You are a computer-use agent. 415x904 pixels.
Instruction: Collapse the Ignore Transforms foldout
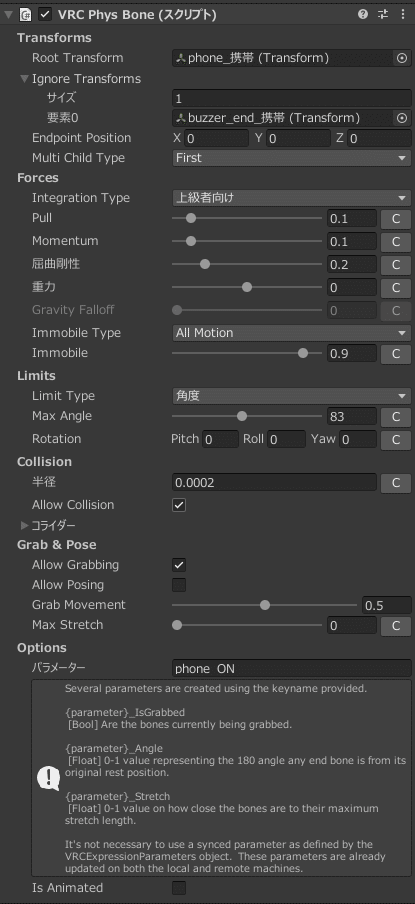pos(24,78)
